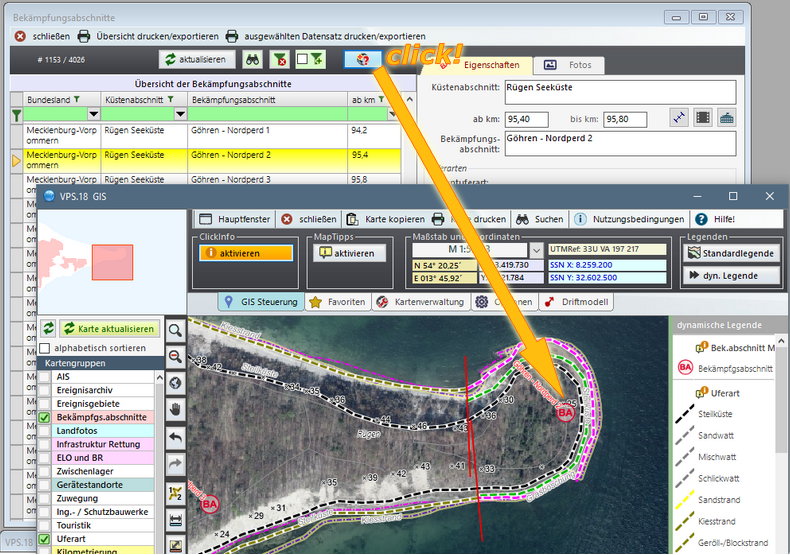Click the dyn. Legende button
Screen dimensions: 790x555
[x=731, y=275]
